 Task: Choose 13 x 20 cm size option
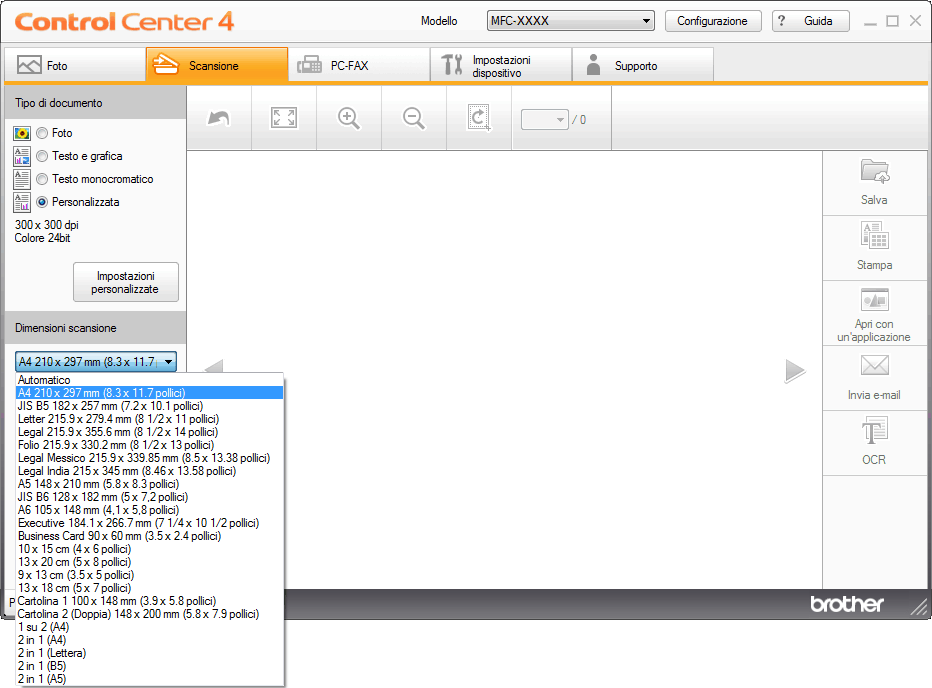pos(149,562)
